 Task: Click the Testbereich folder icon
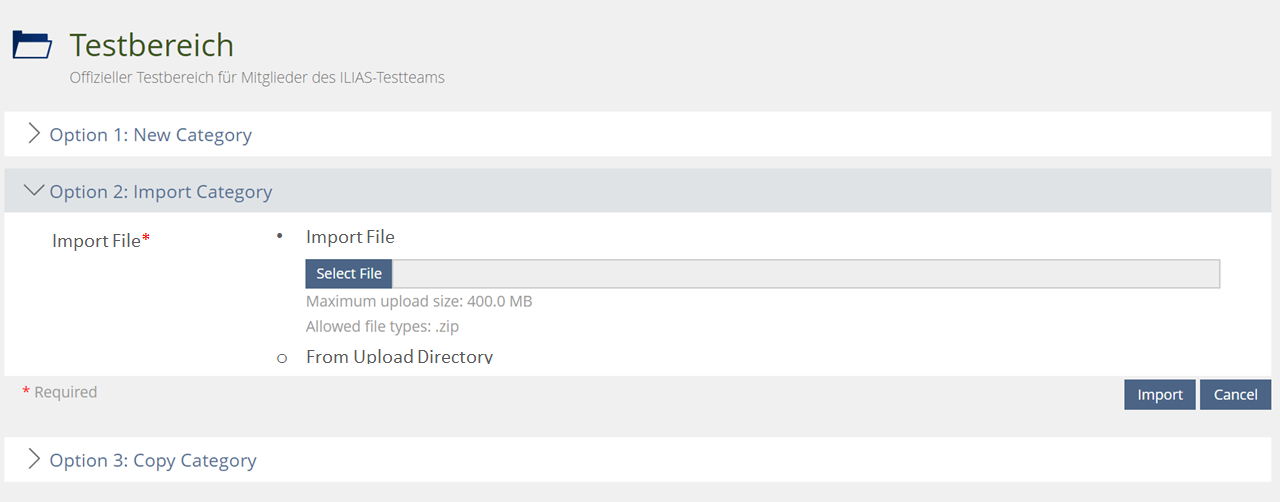pos(32,45)
